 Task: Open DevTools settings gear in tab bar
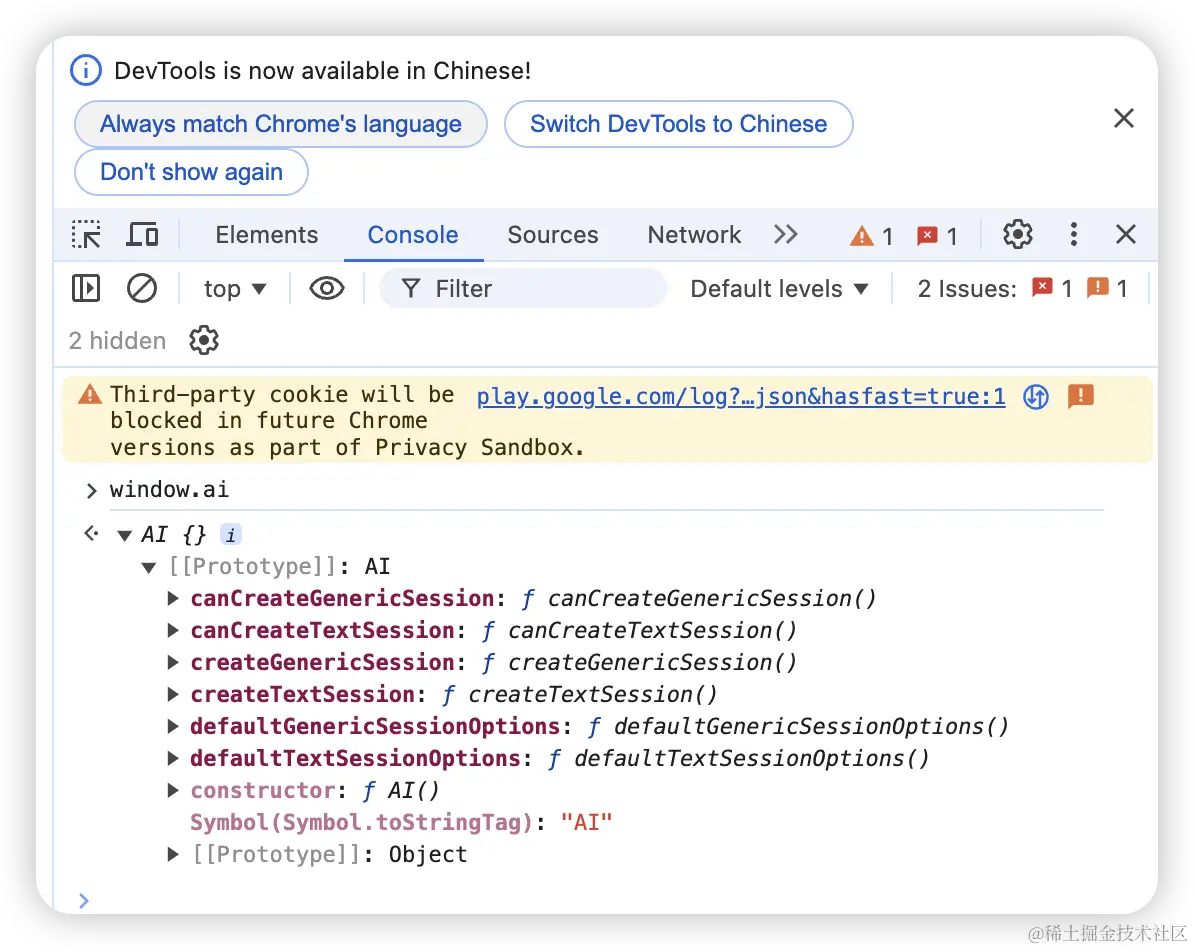point(1017,234)
